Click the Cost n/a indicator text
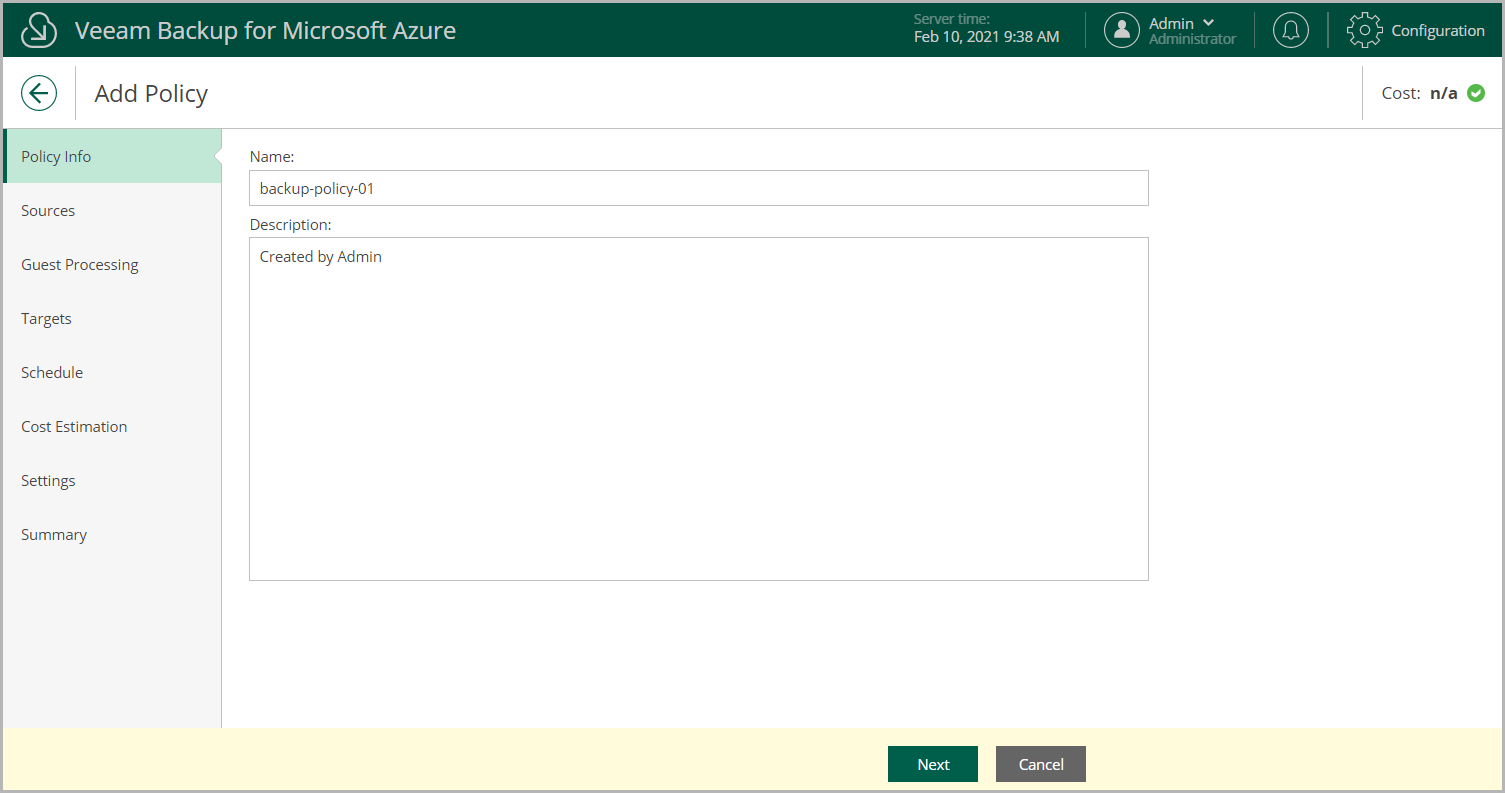The height and width of the screenshot is (793, 1505). click(1420, 93)
